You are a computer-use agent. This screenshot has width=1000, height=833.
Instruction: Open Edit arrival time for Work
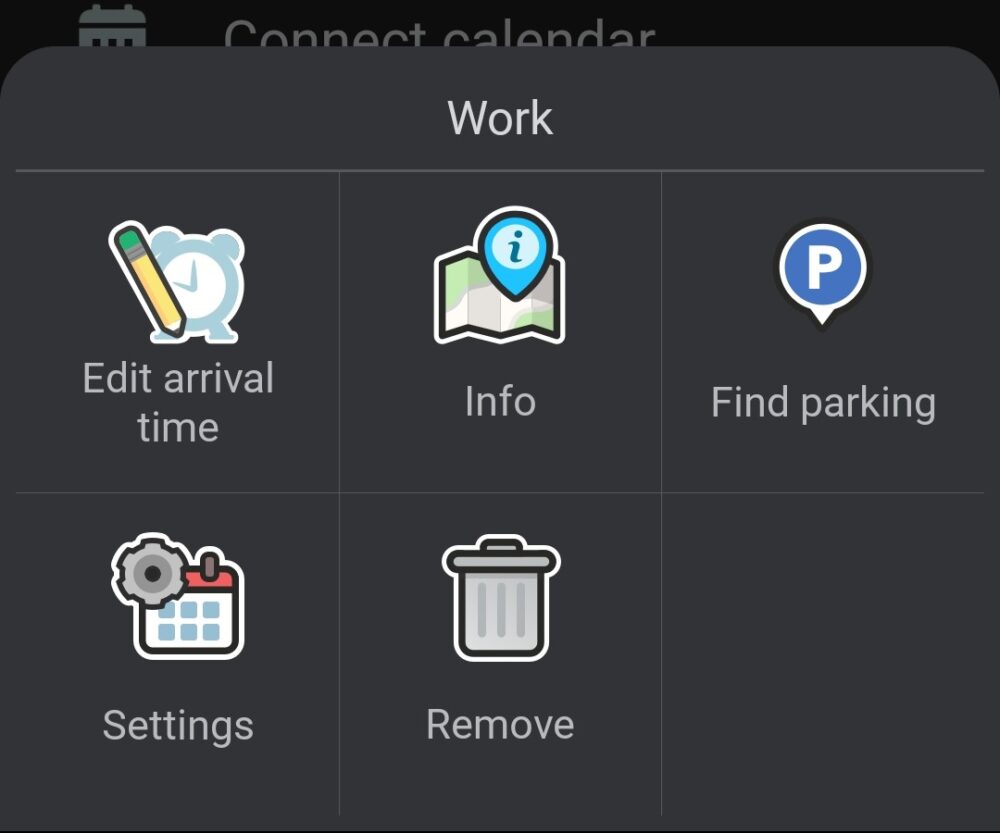click(x=178, y=330)
